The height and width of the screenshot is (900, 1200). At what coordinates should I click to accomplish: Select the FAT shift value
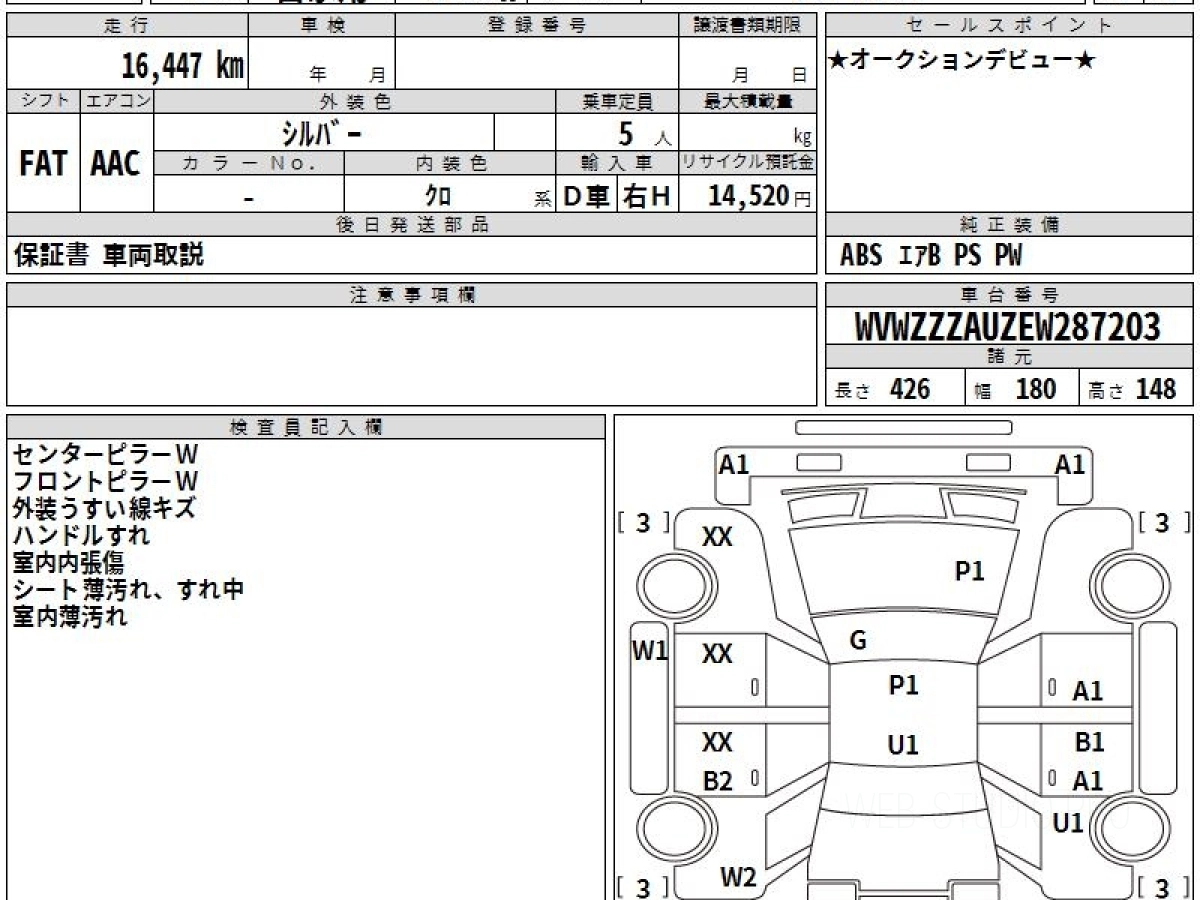43,163
